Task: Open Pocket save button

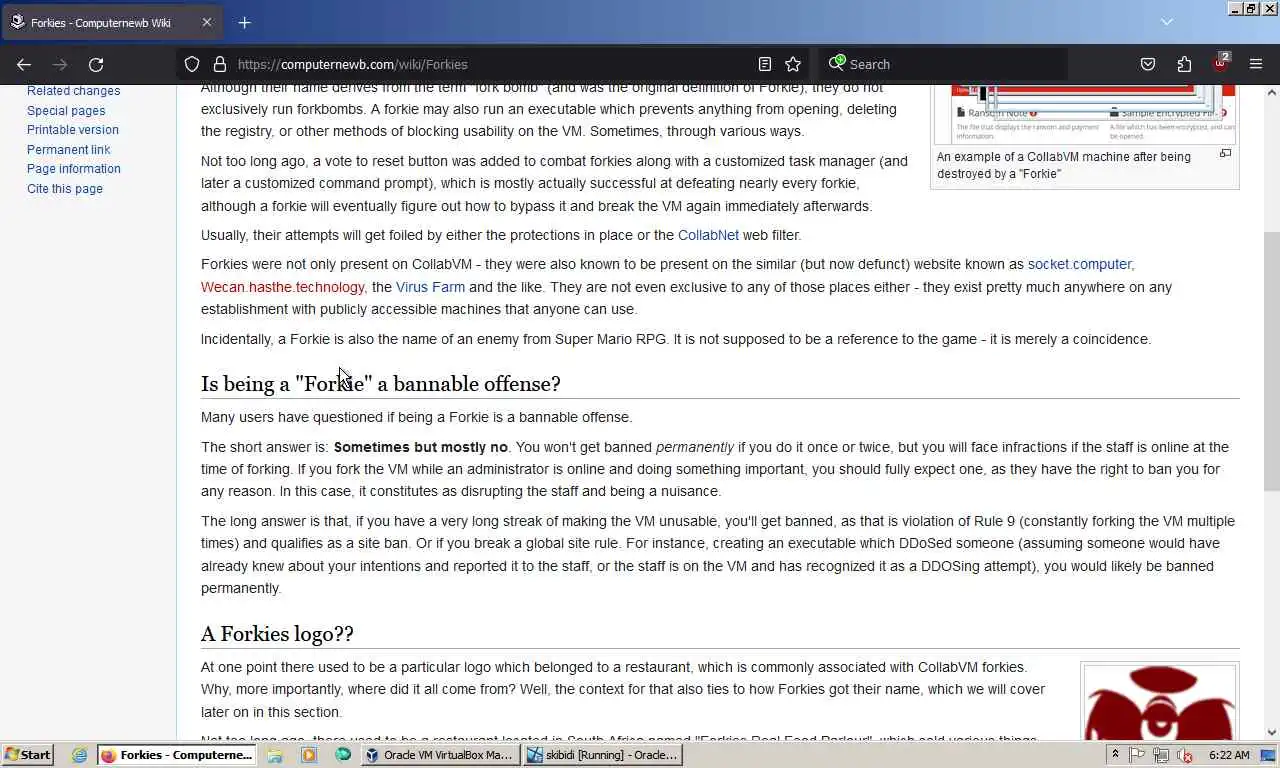Action: pos(1148,64)
